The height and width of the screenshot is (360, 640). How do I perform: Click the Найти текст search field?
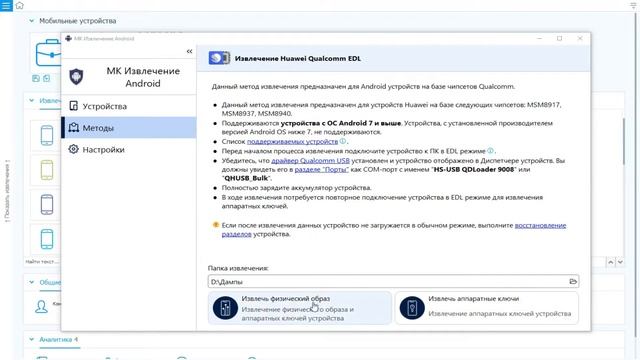[42, 262]
